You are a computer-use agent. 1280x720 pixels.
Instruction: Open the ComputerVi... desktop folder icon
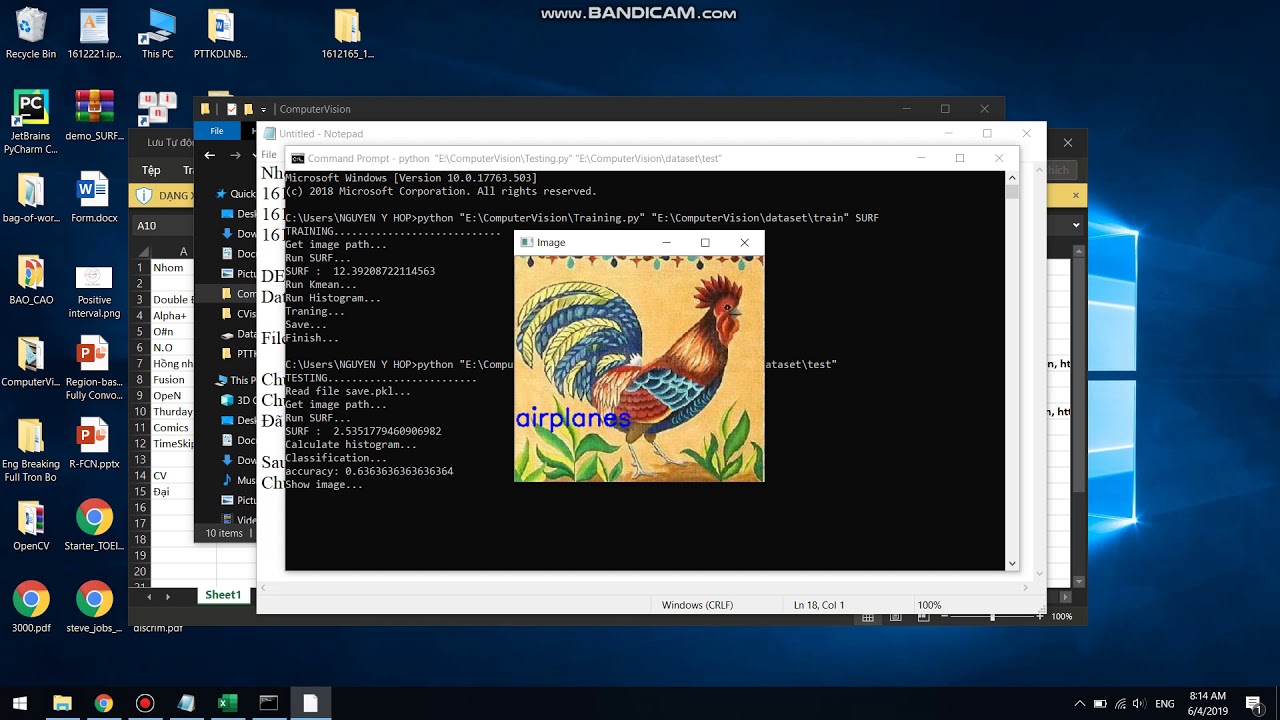pyautogui.click(x=31, y=361)
